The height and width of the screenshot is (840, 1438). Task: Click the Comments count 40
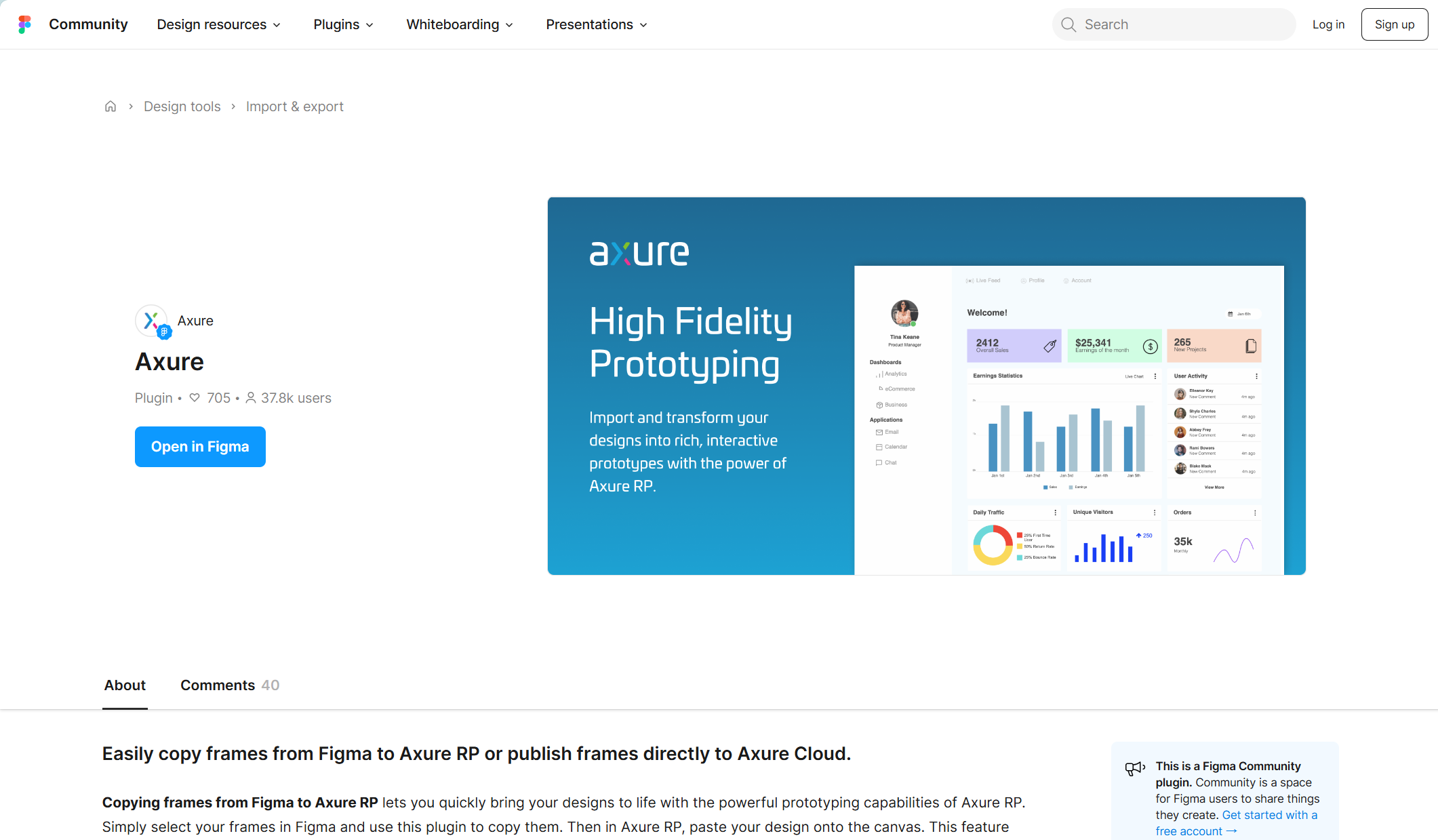(x=271, y=685)
